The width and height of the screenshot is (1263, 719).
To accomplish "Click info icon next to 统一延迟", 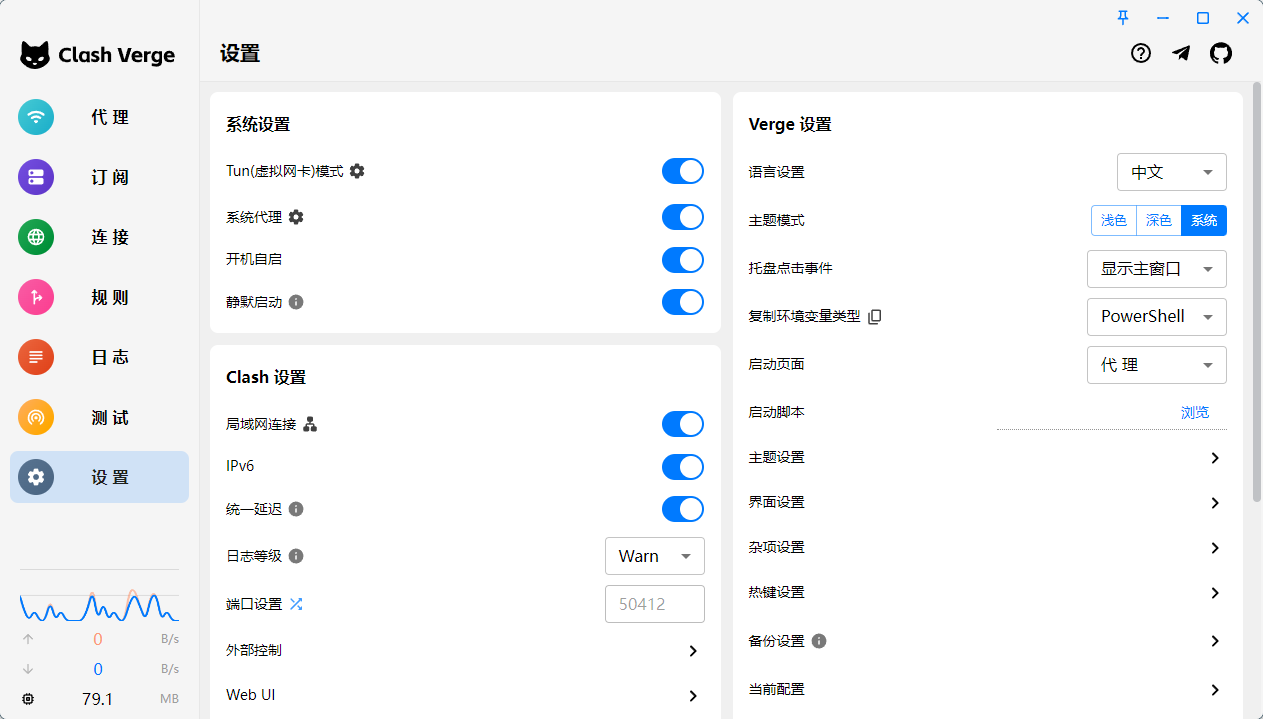I will (296, 509).
